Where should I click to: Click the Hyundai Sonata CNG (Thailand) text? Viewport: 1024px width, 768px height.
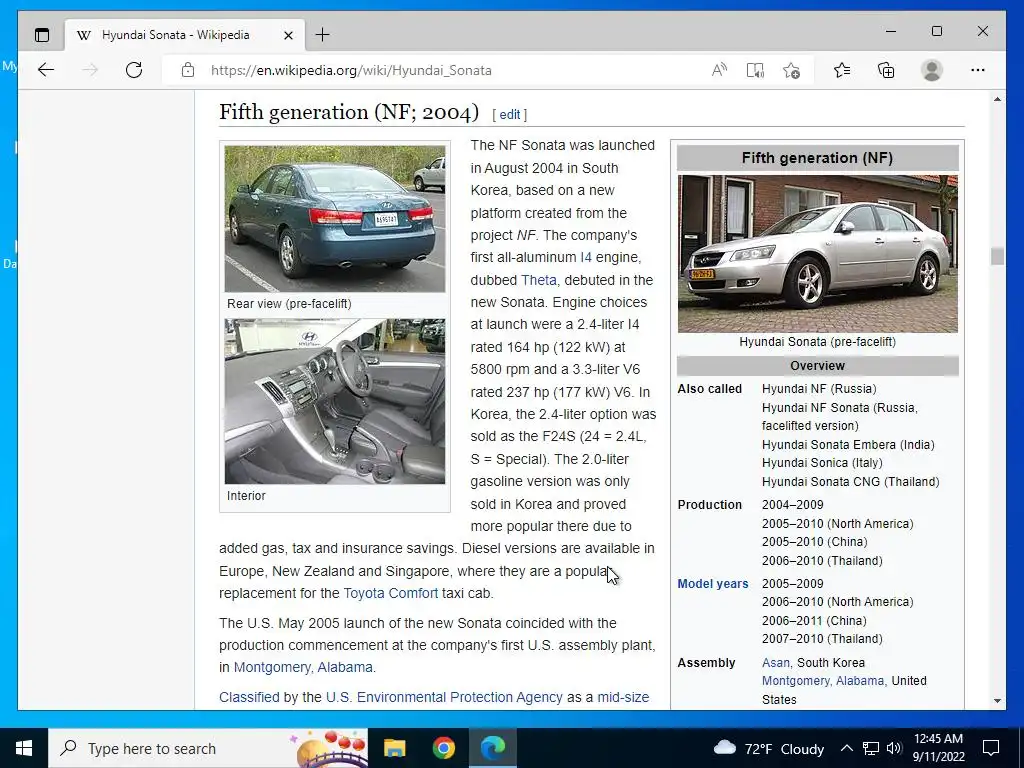pyautogui.click(x=851, y=482)
